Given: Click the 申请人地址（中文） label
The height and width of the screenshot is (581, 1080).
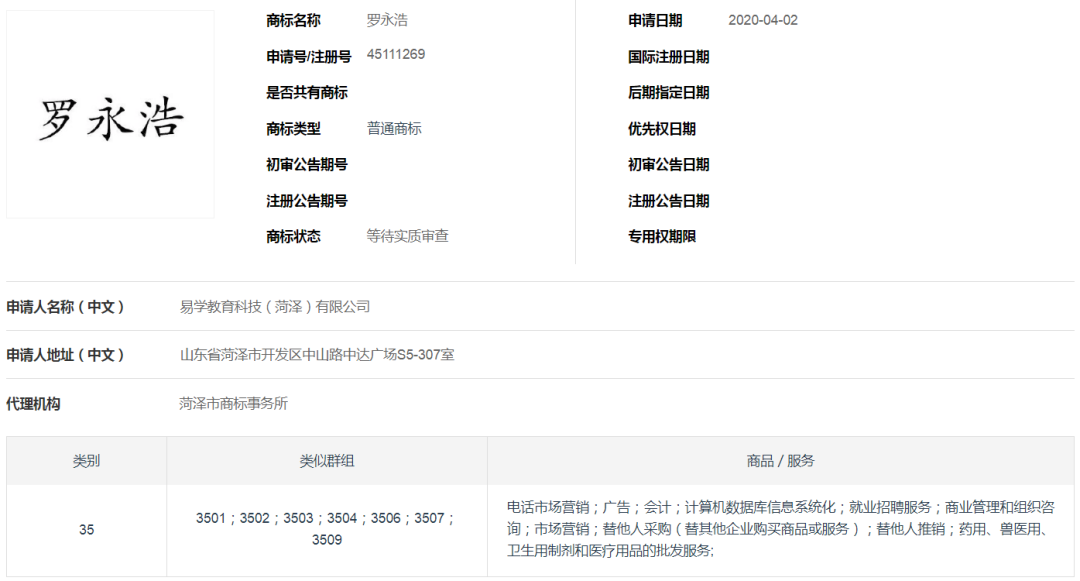Looking at the screenshot, I should (x=65, y=355).
